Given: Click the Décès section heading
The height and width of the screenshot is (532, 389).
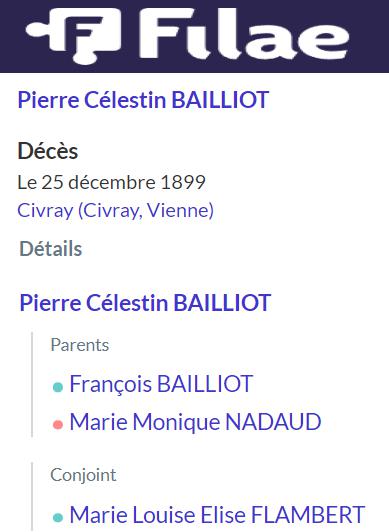Looking at the screenshot, I should 48,151.
